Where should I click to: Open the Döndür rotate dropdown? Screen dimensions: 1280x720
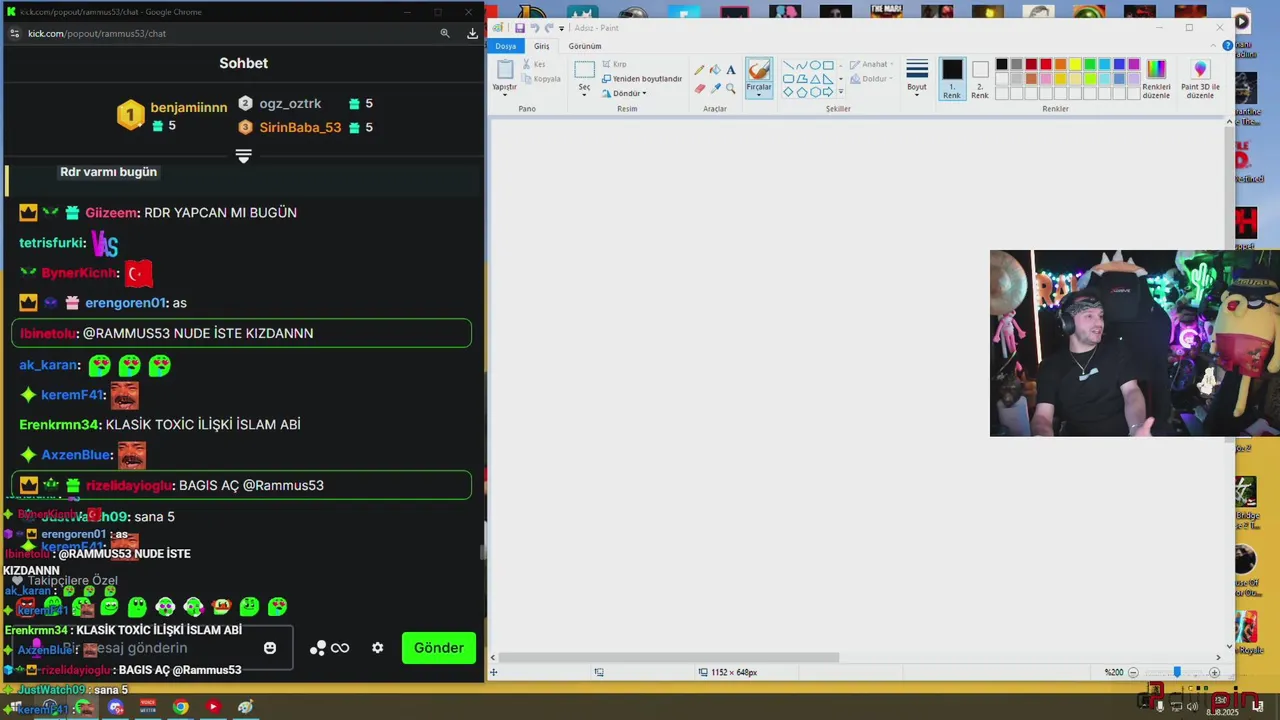tap(624, 93)
